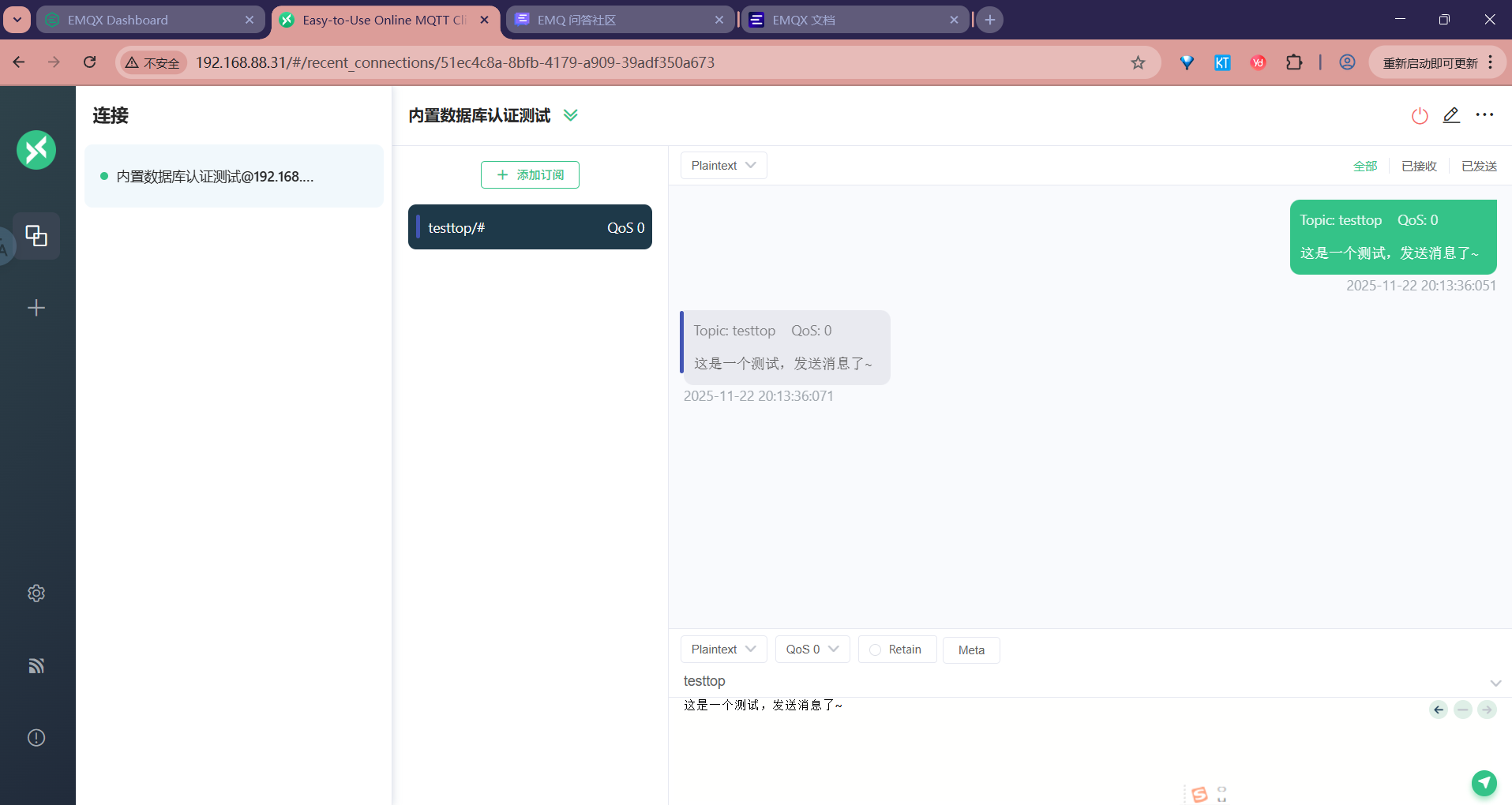The height and width of the screenshot is (805, 1512).
Task: Toggle the Retain radio option
Action: pos(897,650)
